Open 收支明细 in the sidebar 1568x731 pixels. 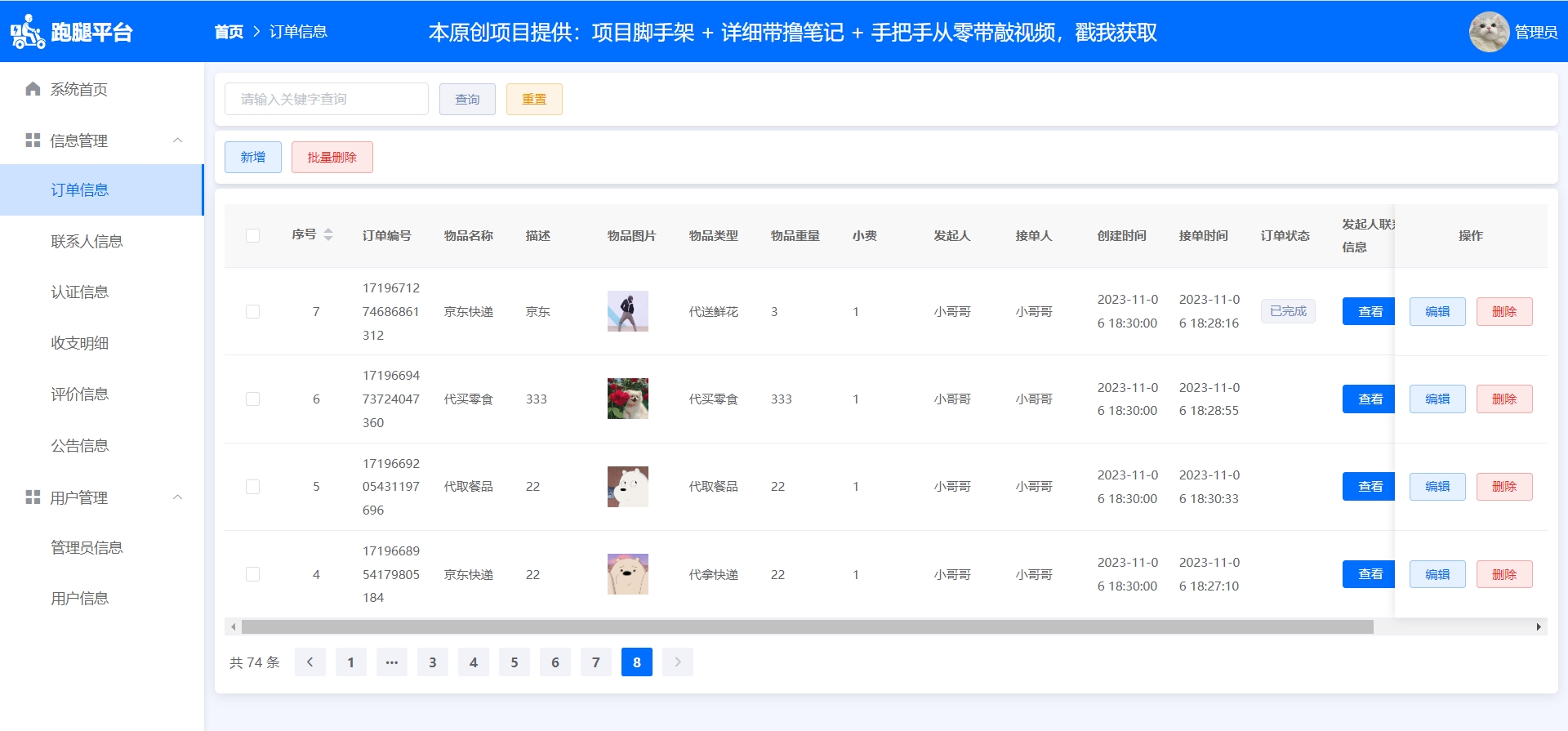tap(79, 343)
